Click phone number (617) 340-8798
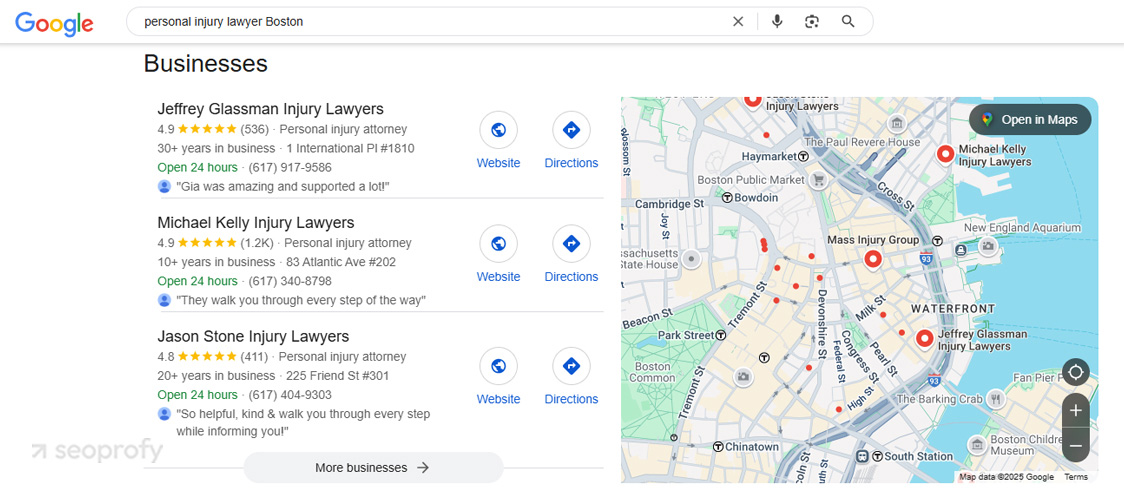The image size is (1124, 495). coord(290,282)
